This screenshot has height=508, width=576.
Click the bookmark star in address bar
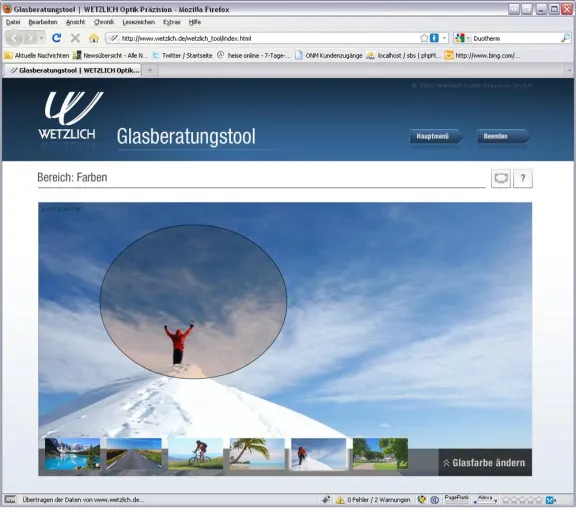pos(424,38)
